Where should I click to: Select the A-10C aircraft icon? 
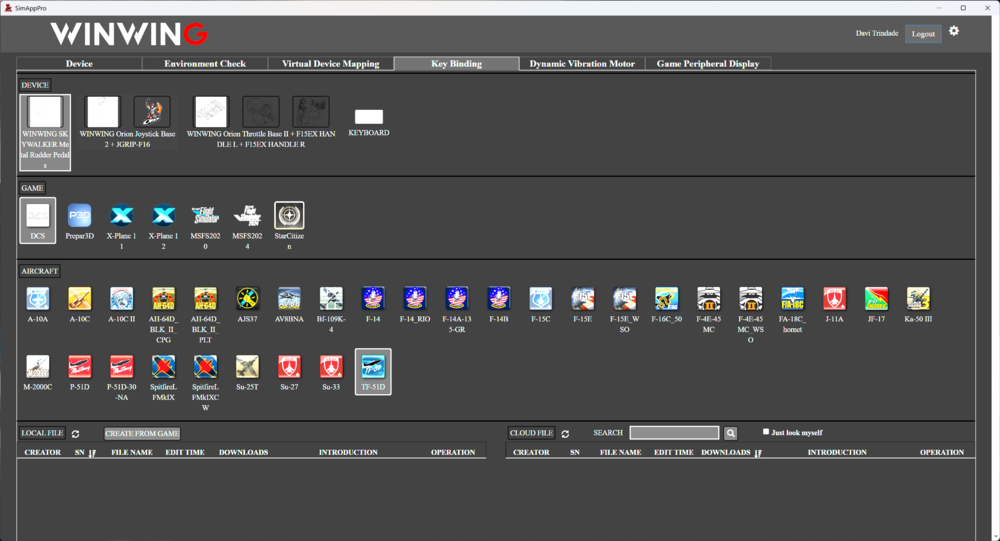80,299
